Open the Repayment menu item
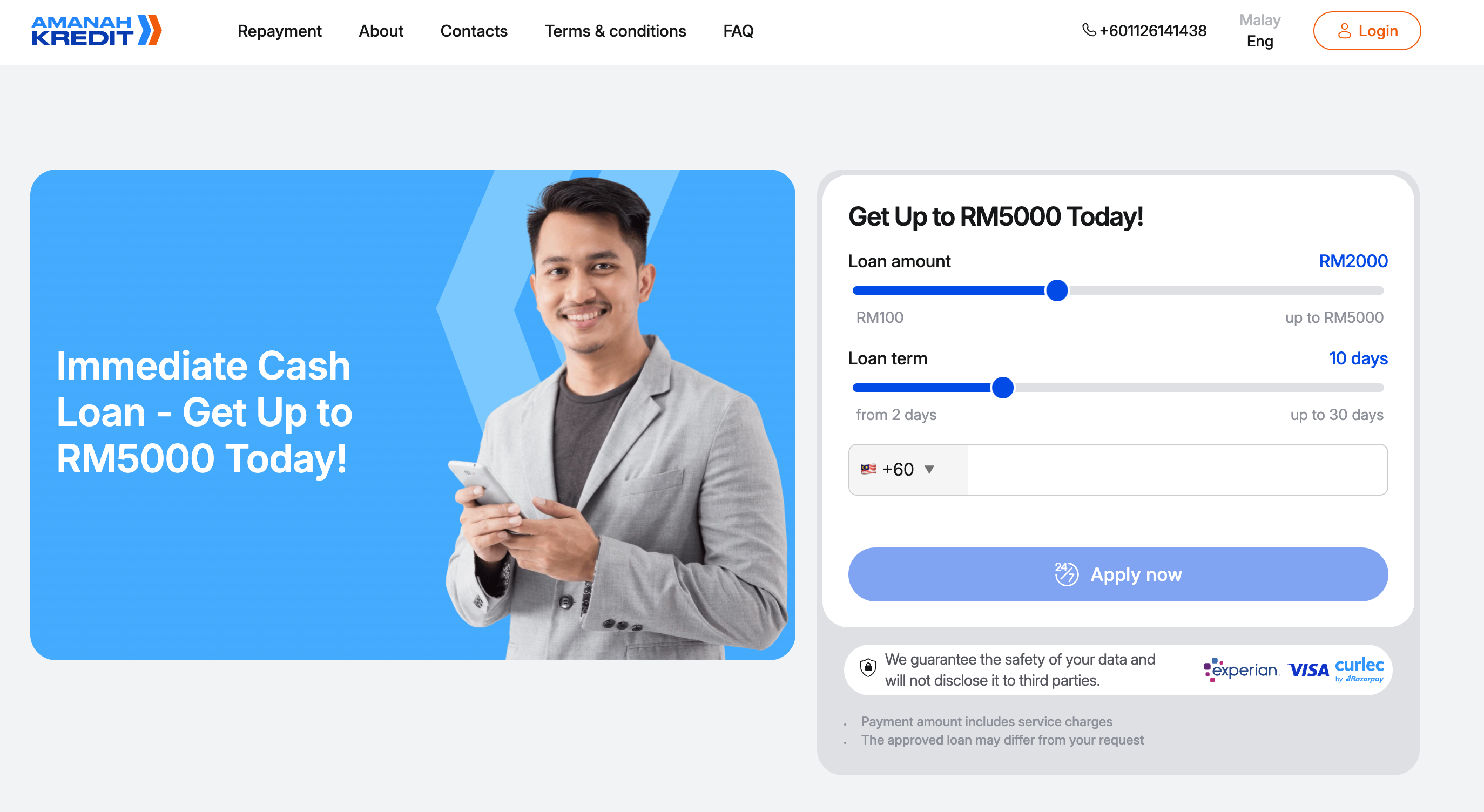Viewport: 1484px width, 812px height. (x=279, y=31)
